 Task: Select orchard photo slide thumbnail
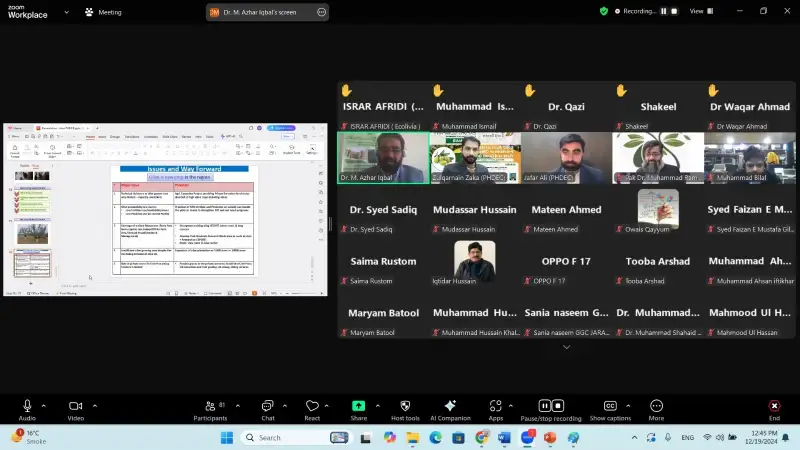(32, 234)
